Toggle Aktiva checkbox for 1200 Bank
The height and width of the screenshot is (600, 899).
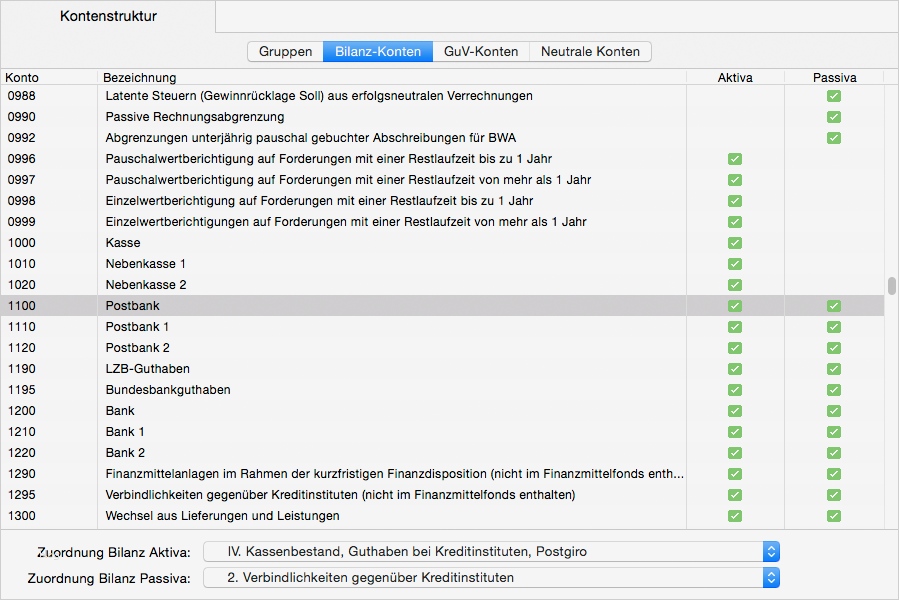735,411
